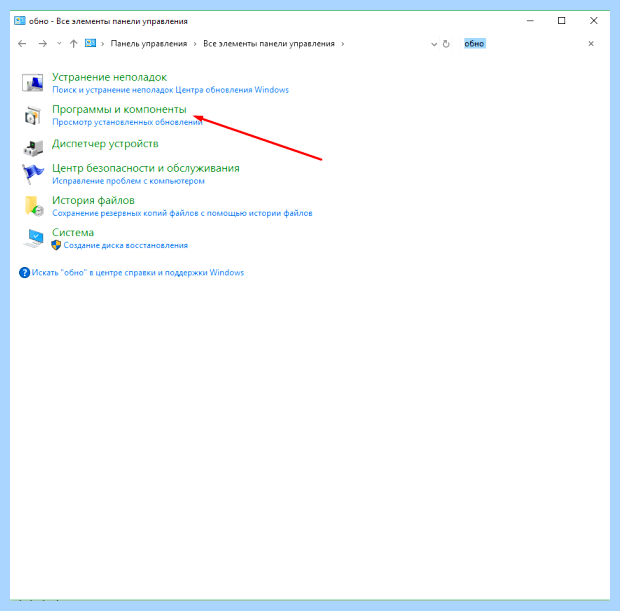620x611 pixels.
Task: Open Сохранение резервных копий файлов link
Action: coord(182,213)
